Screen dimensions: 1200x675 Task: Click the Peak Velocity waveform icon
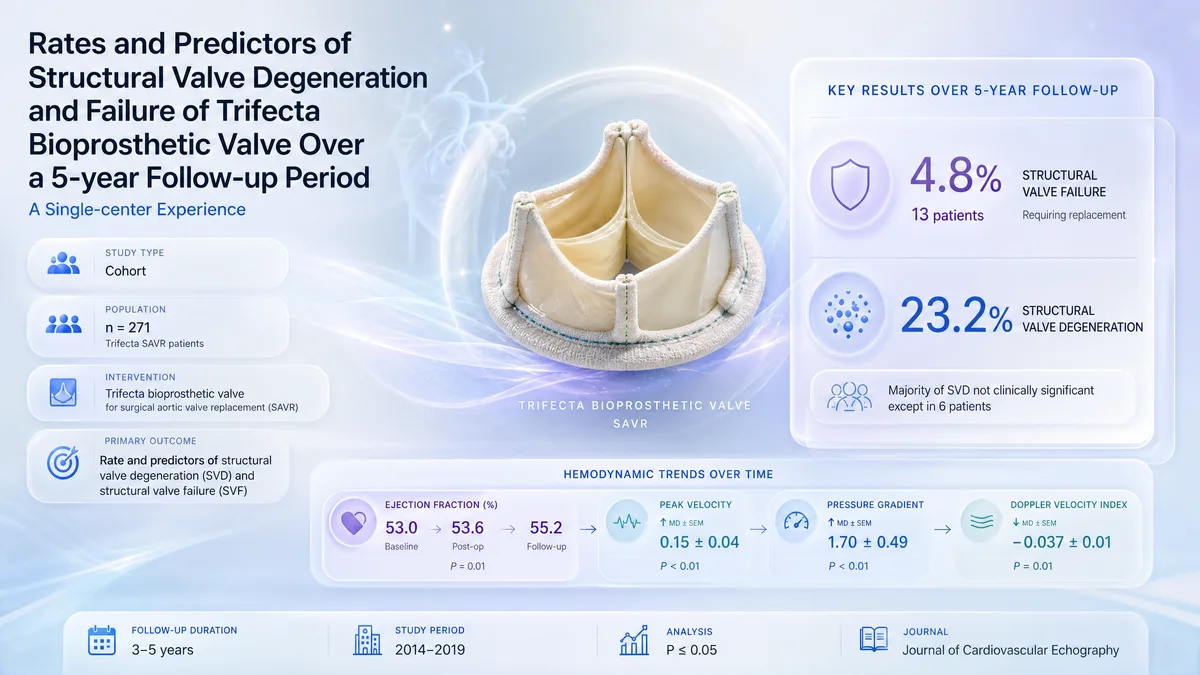(628, 523)
